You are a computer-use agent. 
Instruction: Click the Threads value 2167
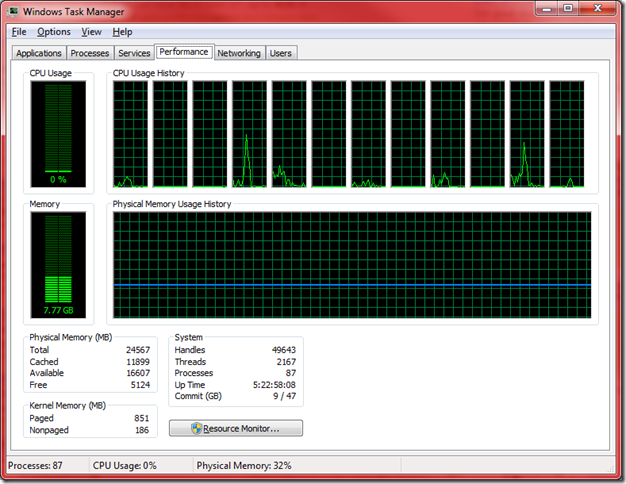(x=286, y=362)
